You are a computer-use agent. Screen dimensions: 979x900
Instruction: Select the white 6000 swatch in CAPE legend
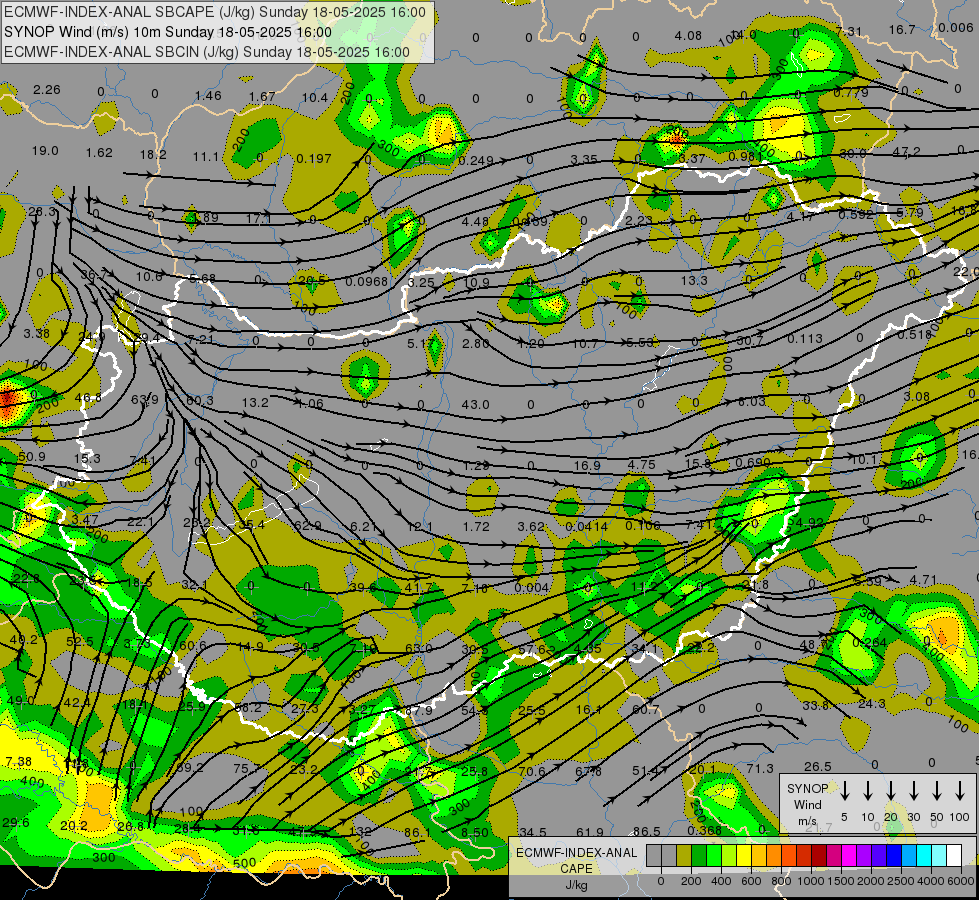[953, 855]
